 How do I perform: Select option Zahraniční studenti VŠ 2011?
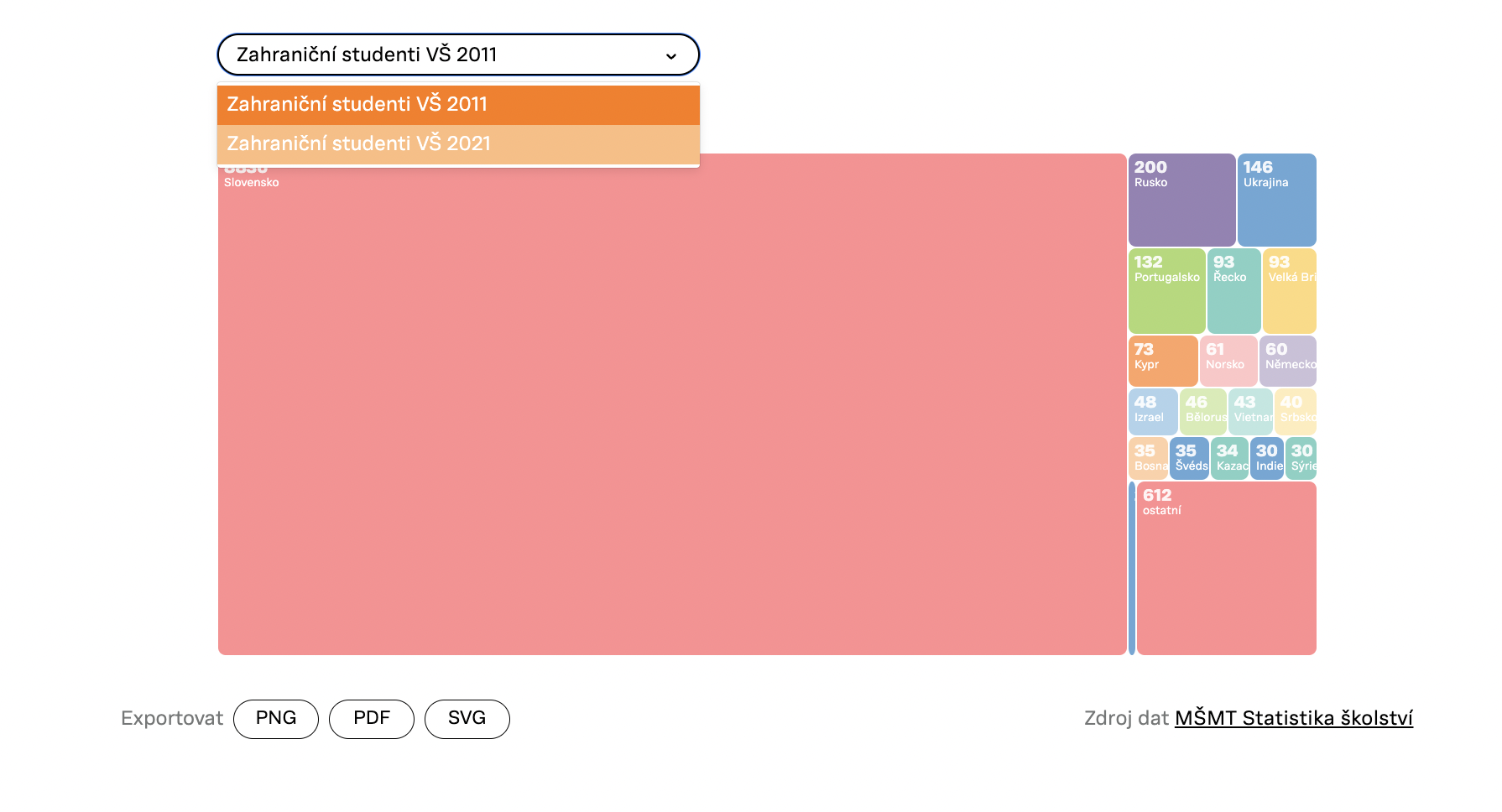click(x=457, y=105)
